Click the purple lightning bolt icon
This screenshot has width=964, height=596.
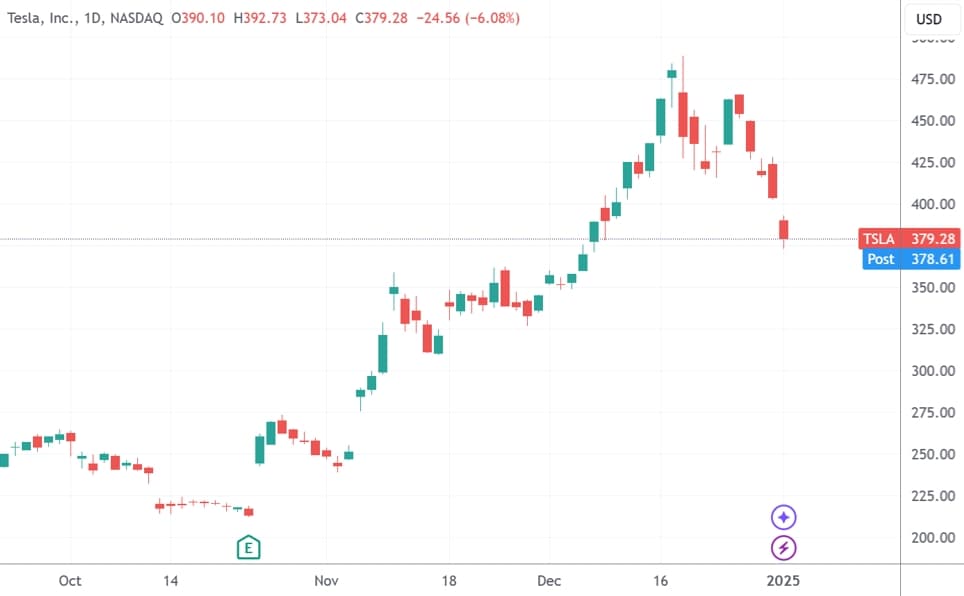pyautogui.click(x=784, y=547)
